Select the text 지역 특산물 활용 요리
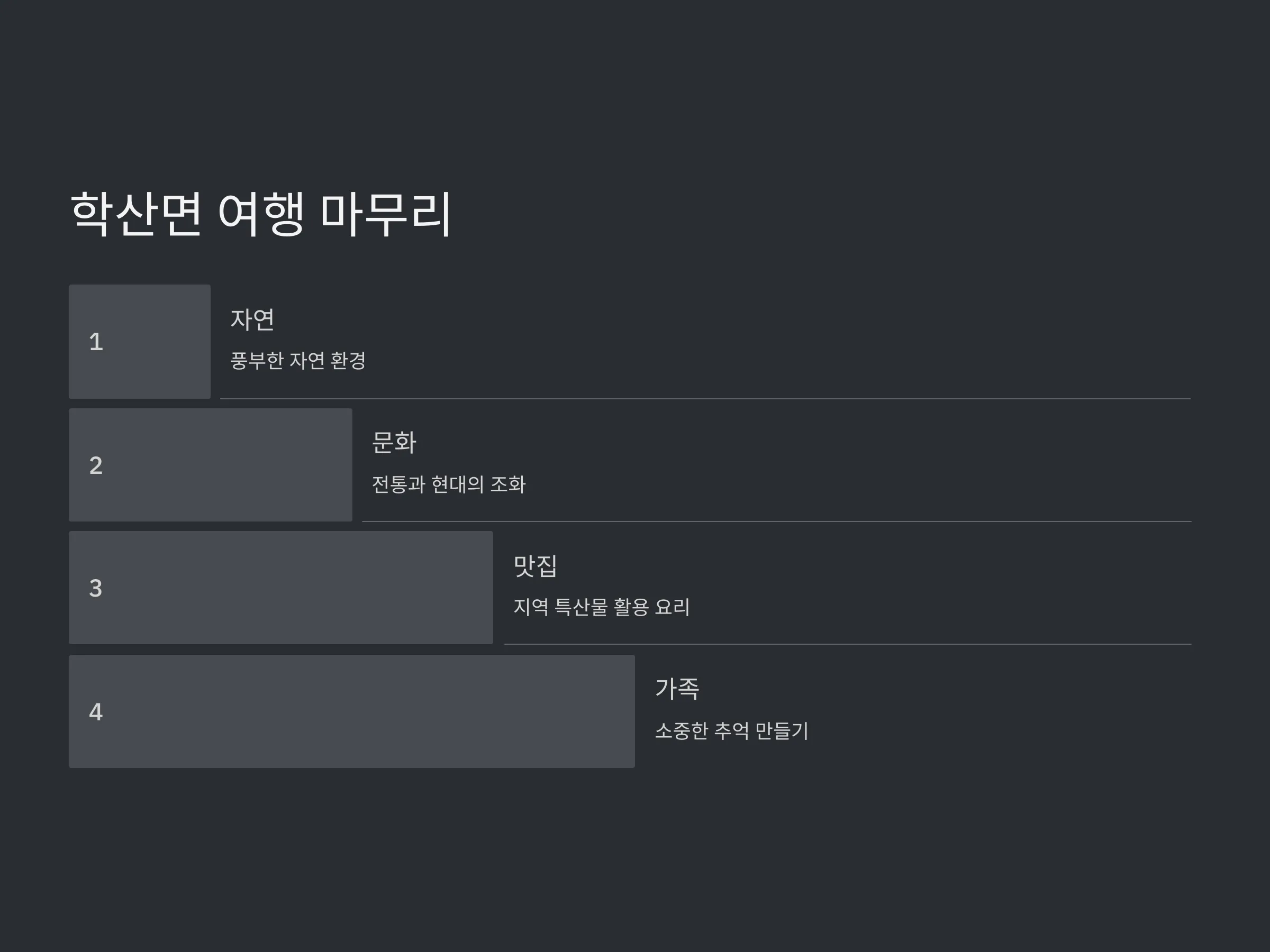The height and width of the screenshot is (952, 1270). (601, 607)
